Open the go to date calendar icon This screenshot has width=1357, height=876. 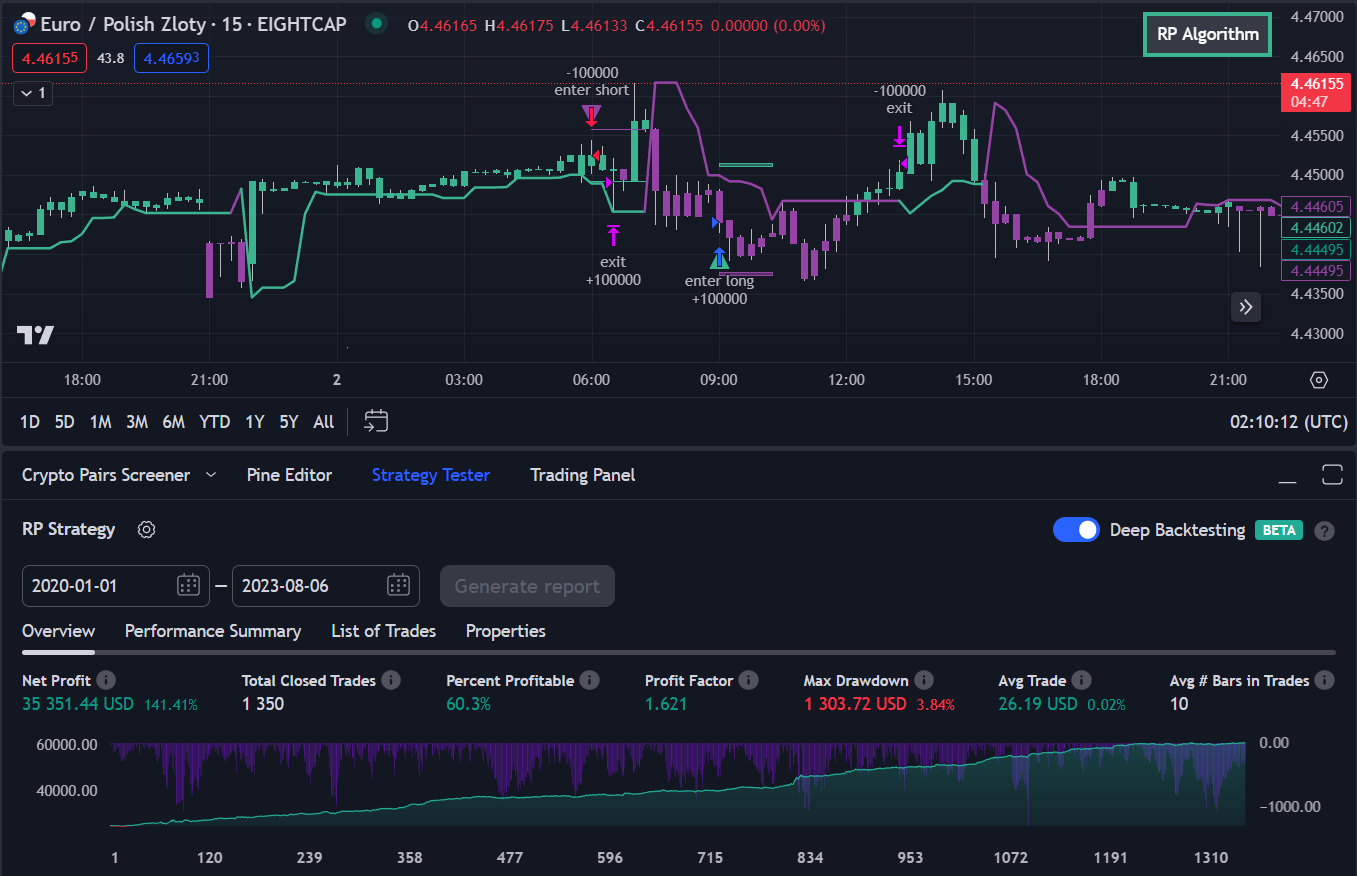pos(376,421)
